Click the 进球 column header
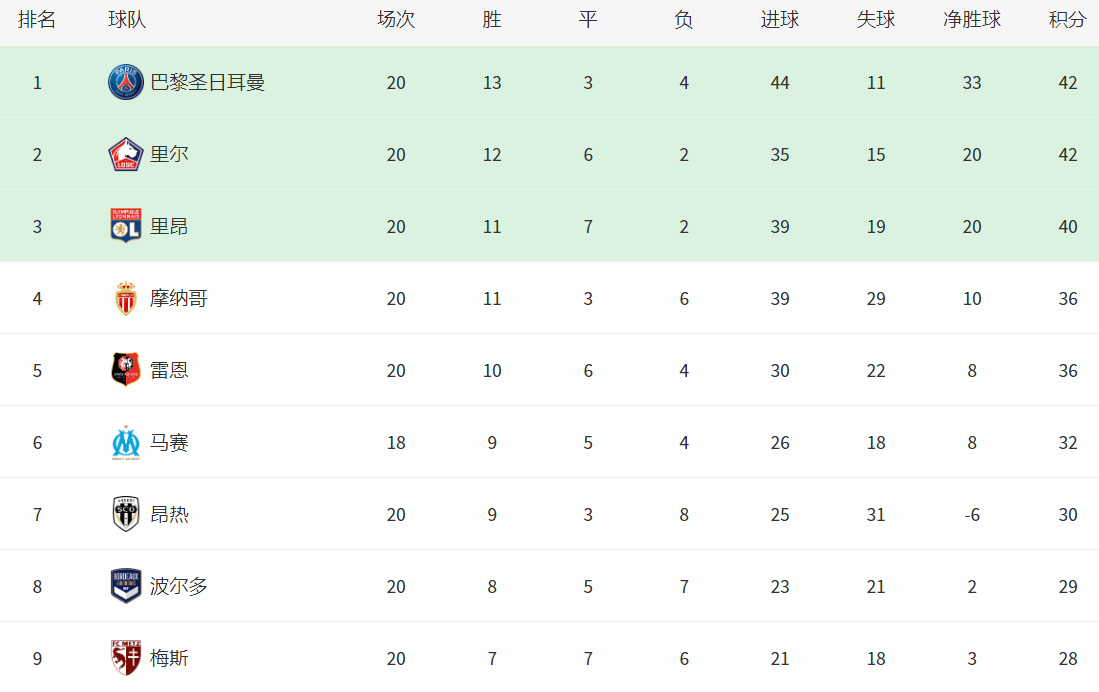 tap(779, 20)
